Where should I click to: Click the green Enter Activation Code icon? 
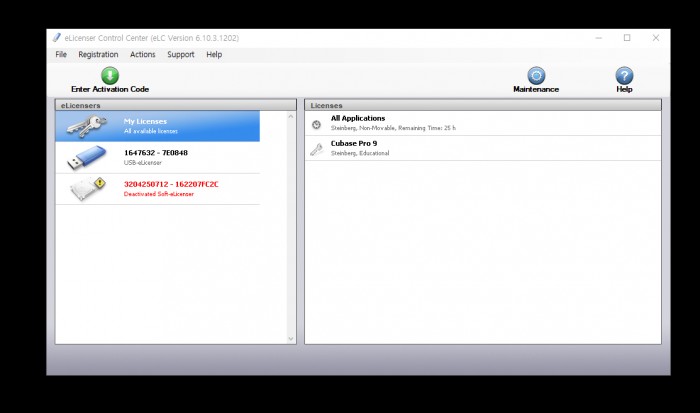[x=110, y=75]
